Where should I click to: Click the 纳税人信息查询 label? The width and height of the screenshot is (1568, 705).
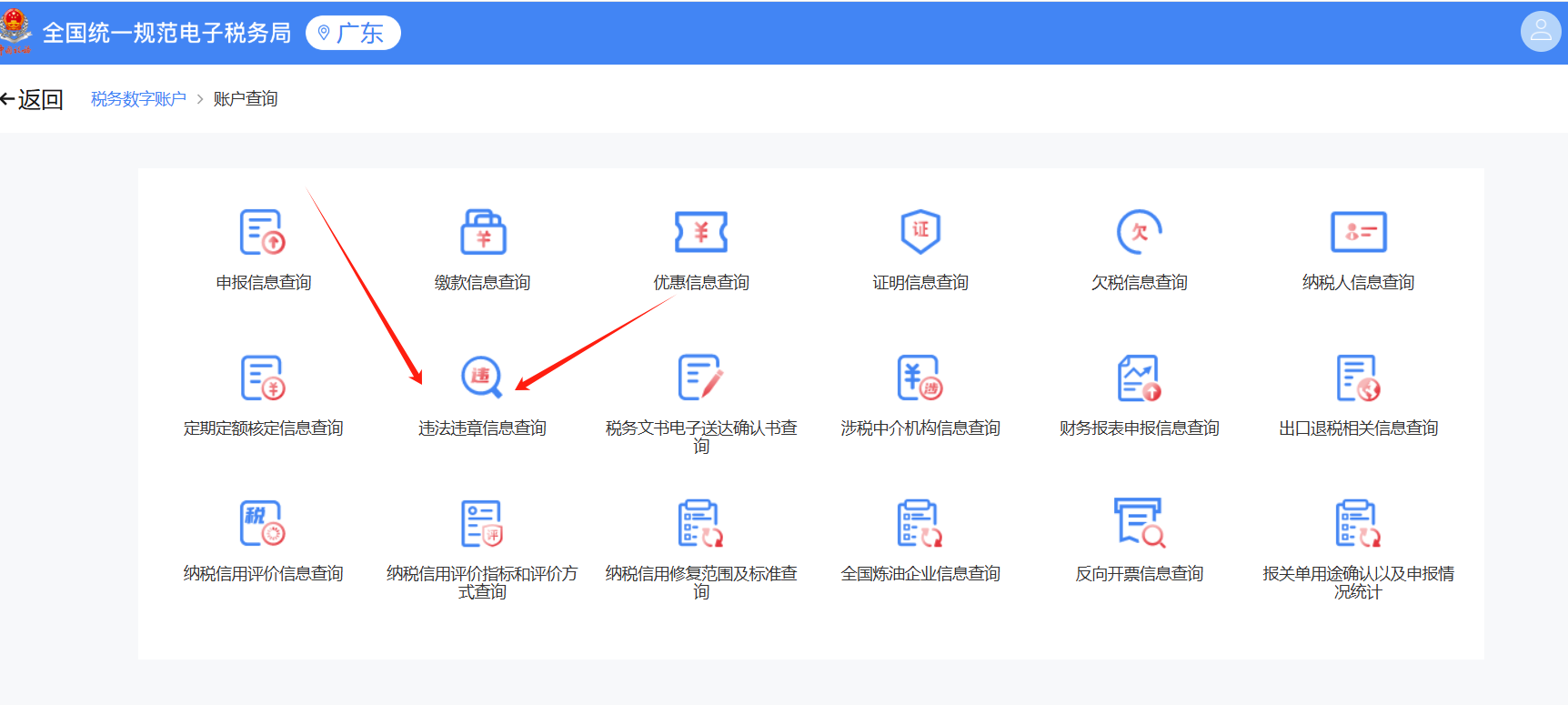[x=1359, y=283]
